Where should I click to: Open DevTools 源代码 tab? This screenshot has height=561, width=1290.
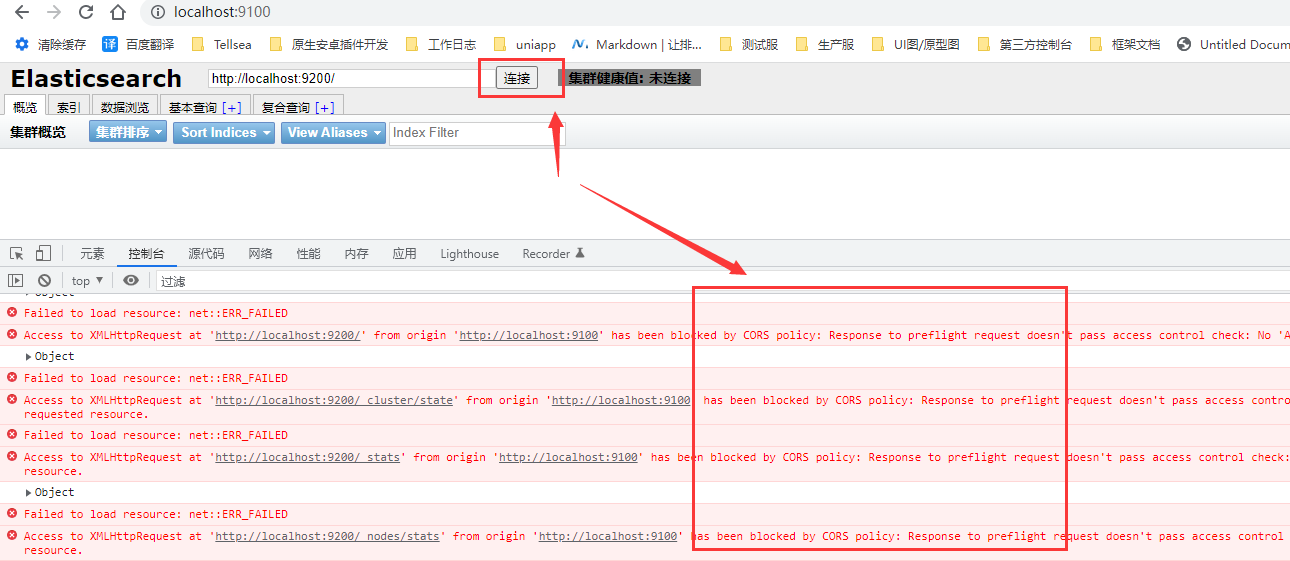pyautogui.click(x=206, y=254)
